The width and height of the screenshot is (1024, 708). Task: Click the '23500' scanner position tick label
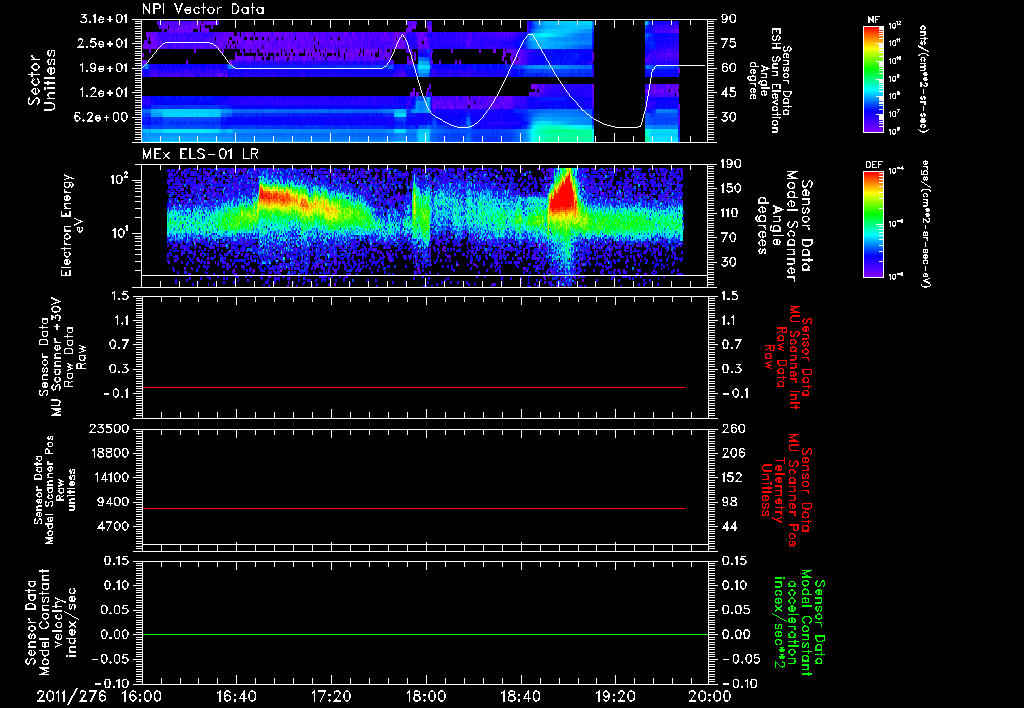pyautogui.click(x=111, y=428)
